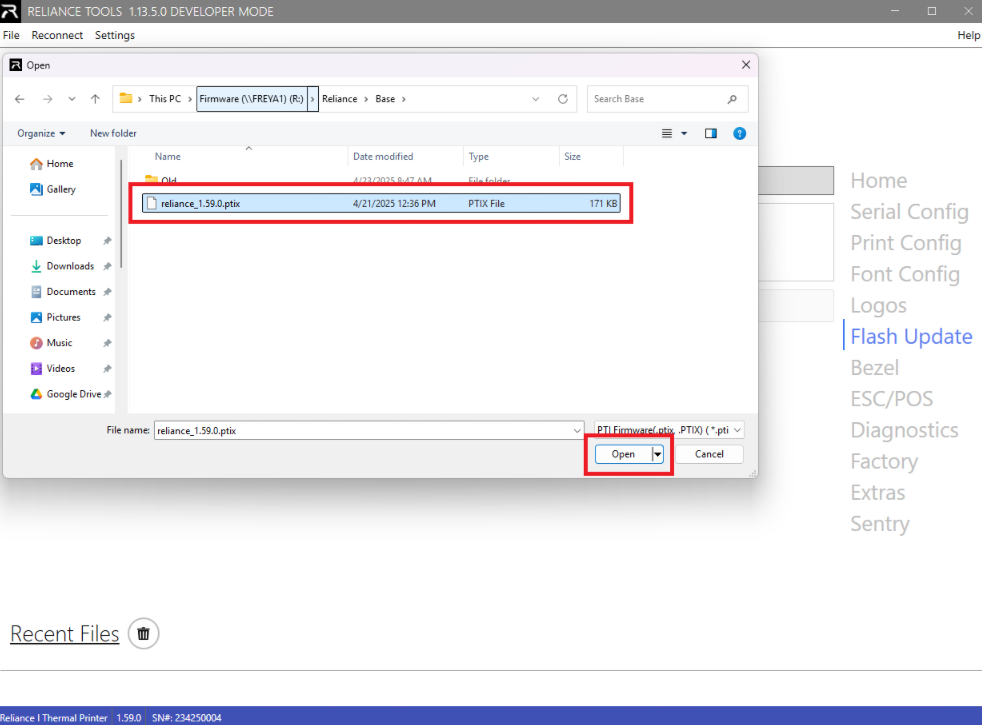Expand the file type filter dropdown

[668, 430]
